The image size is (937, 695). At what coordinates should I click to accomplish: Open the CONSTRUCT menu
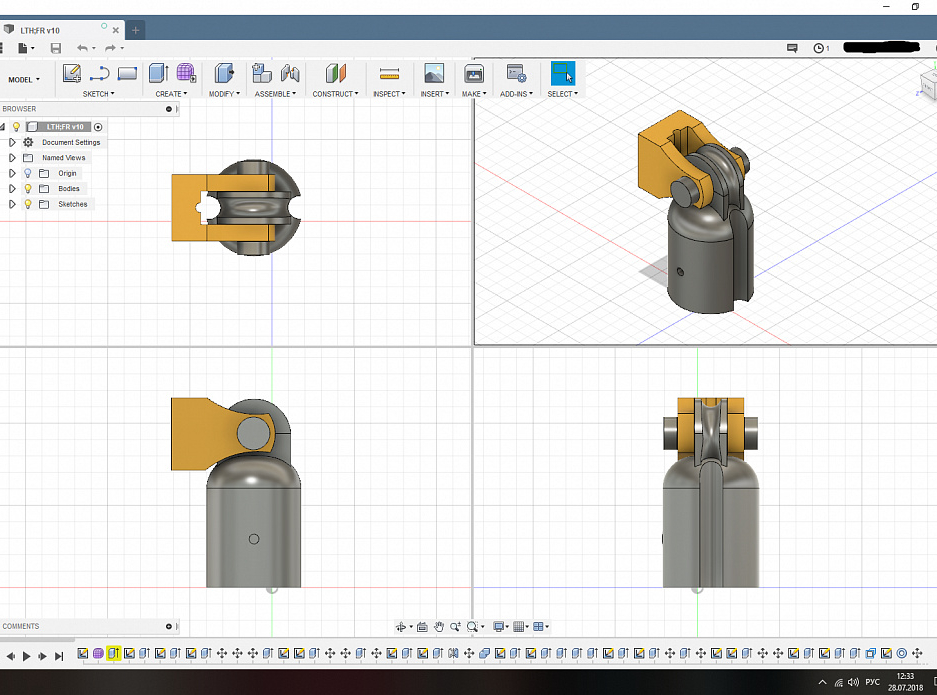point(335,94)
